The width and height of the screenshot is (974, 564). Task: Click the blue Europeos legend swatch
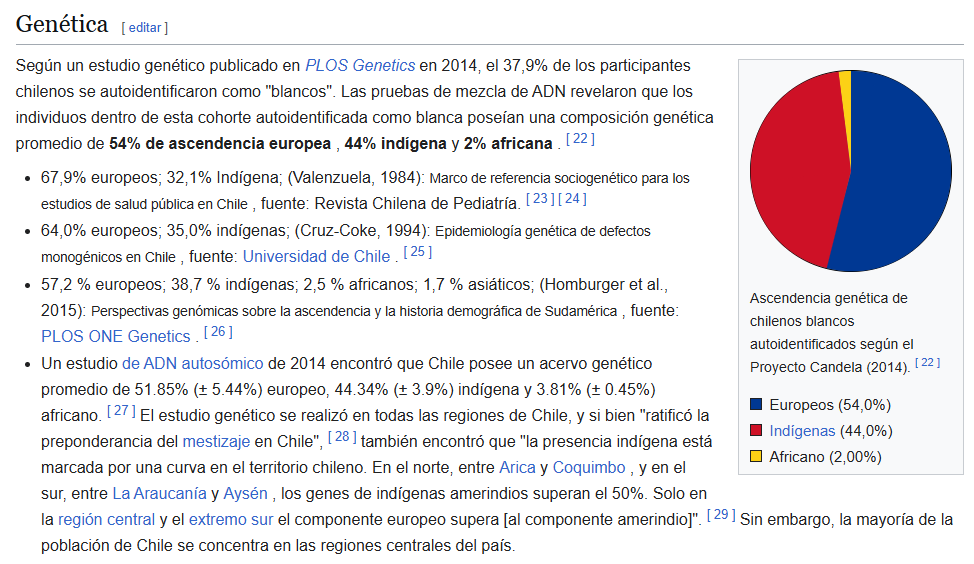756,404
